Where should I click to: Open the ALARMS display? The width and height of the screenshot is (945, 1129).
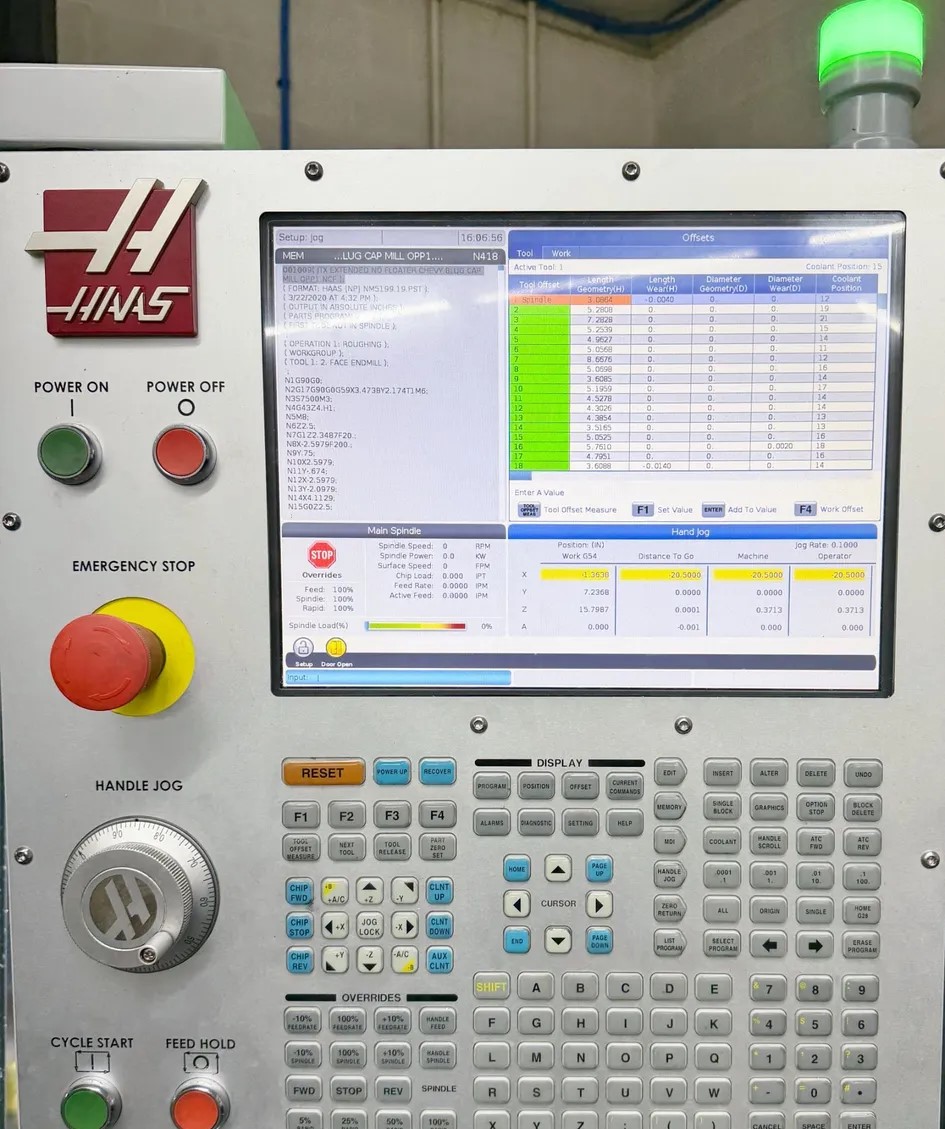coord(492,822)
